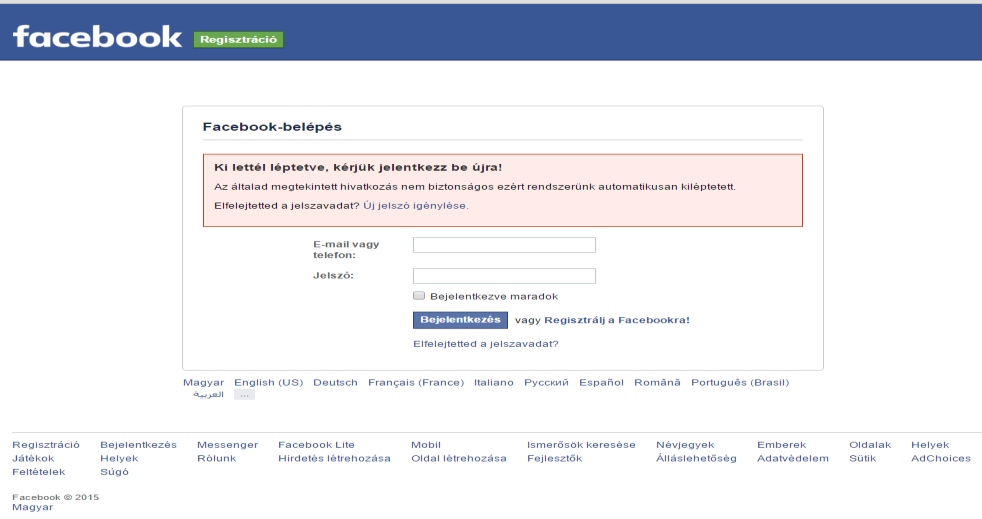Open the Új jelszó igénylése link
982x519 pixels.
click(415, 205)
